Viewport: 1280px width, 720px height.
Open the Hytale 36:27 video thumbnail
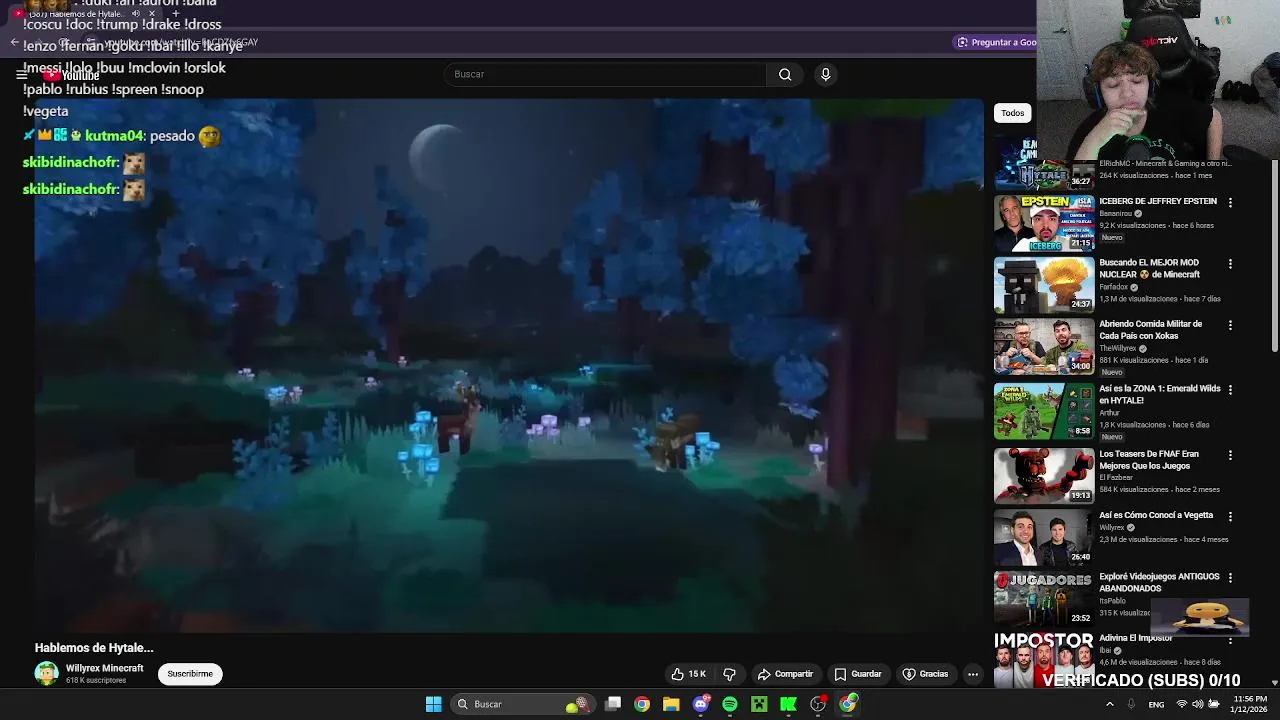pos(1044,162)
